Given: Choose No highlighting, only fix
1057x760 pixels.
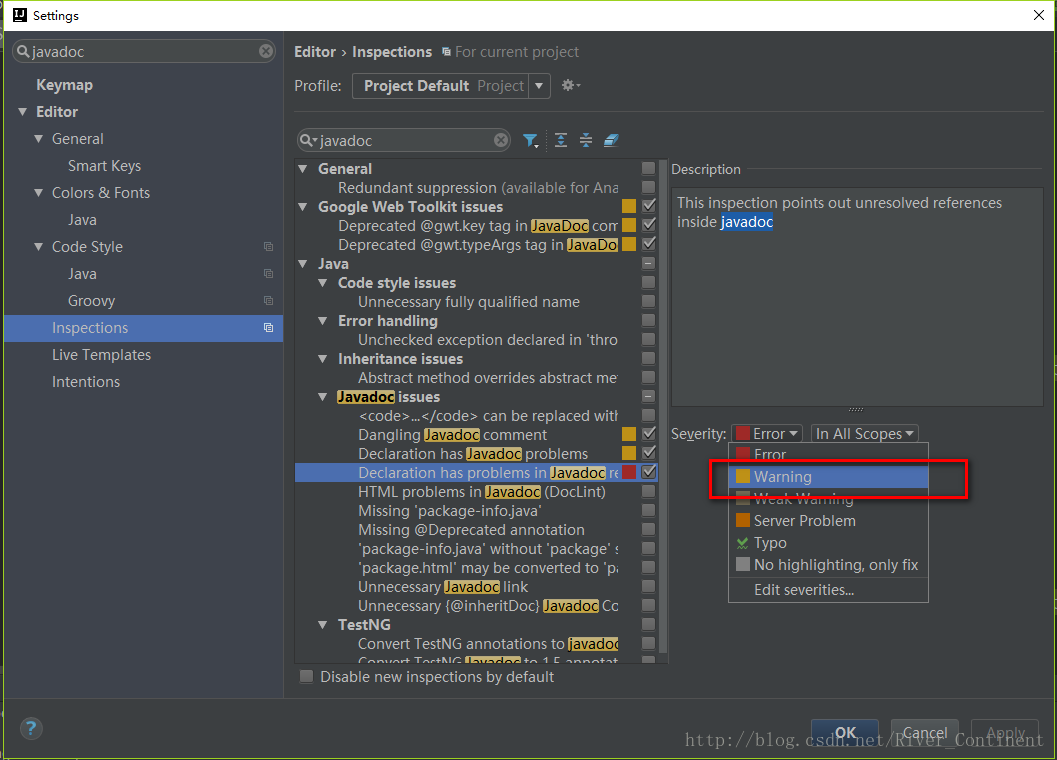Looking at the screenshot, I should 828,565.
